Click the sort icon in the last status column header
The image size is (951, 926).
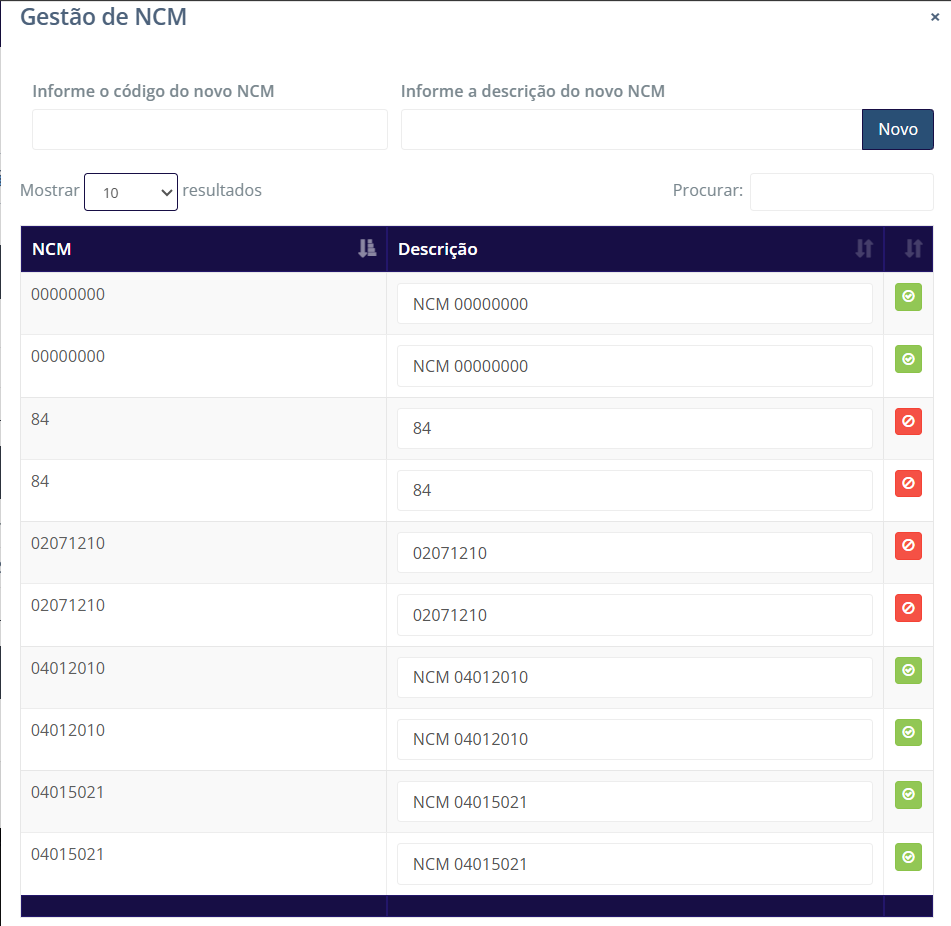[912, 249]
